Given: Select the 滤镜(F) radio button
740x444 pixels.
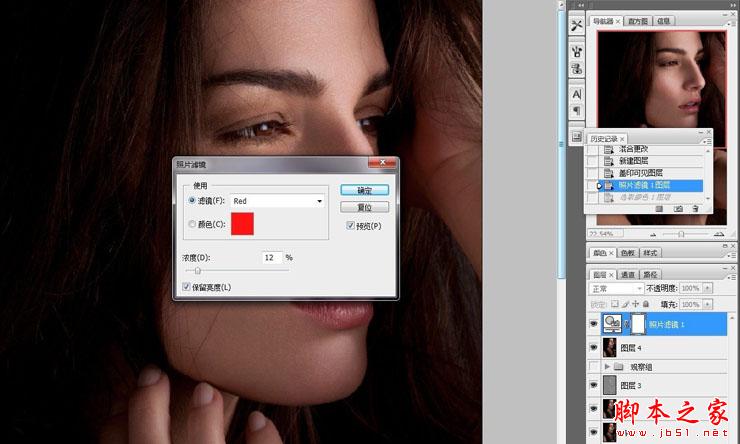Looking at the screenshot, I should click(x=192, y=201).
